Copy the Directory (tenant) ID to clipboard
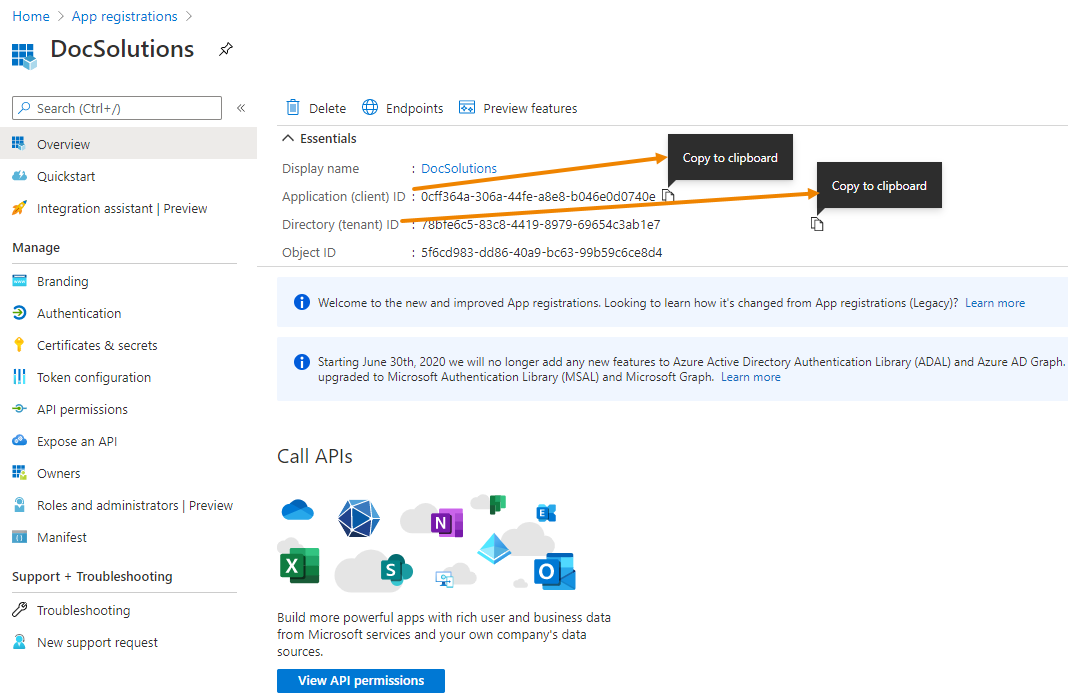1068x696 pixels. [x=817, y=224]
